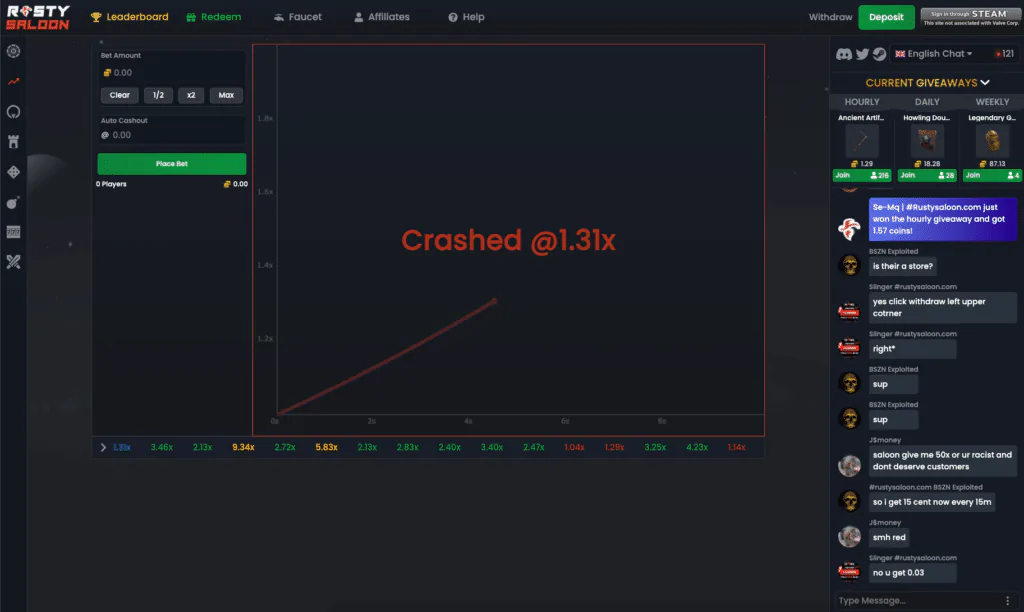This screenshot has height=612, width=1024.
Task: Click the Twitter icon above chat
Action: coord(861,54)
